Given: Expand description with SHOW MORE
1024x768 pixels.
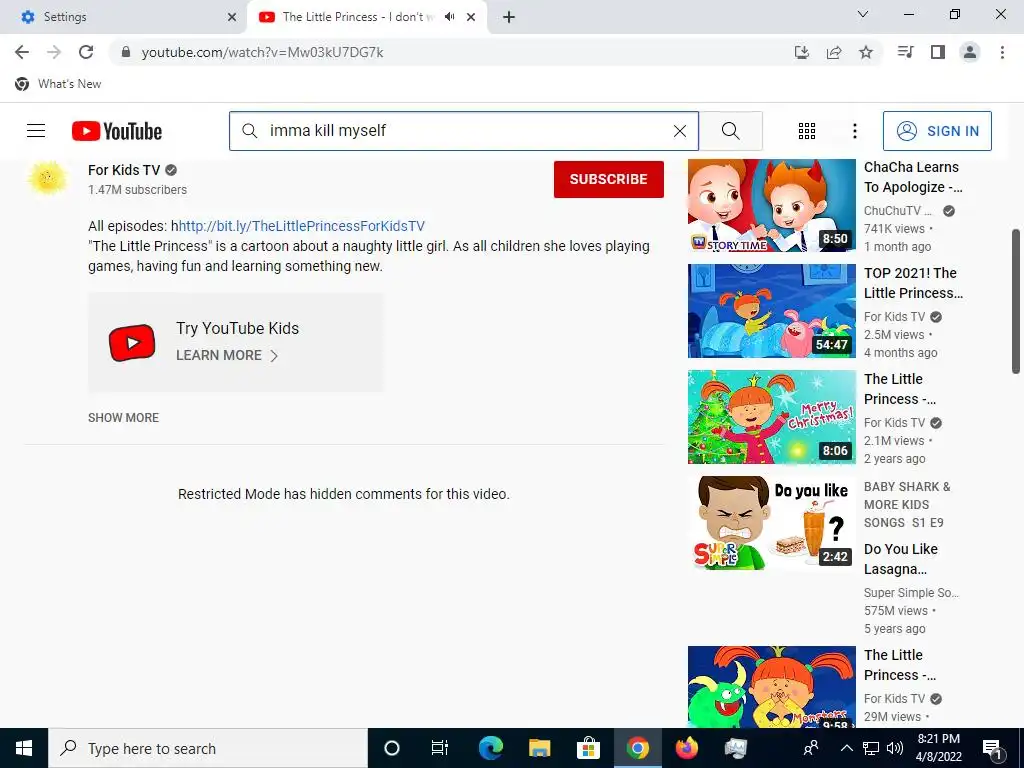Looking at the screenshot, I should (x=123, y=417).
